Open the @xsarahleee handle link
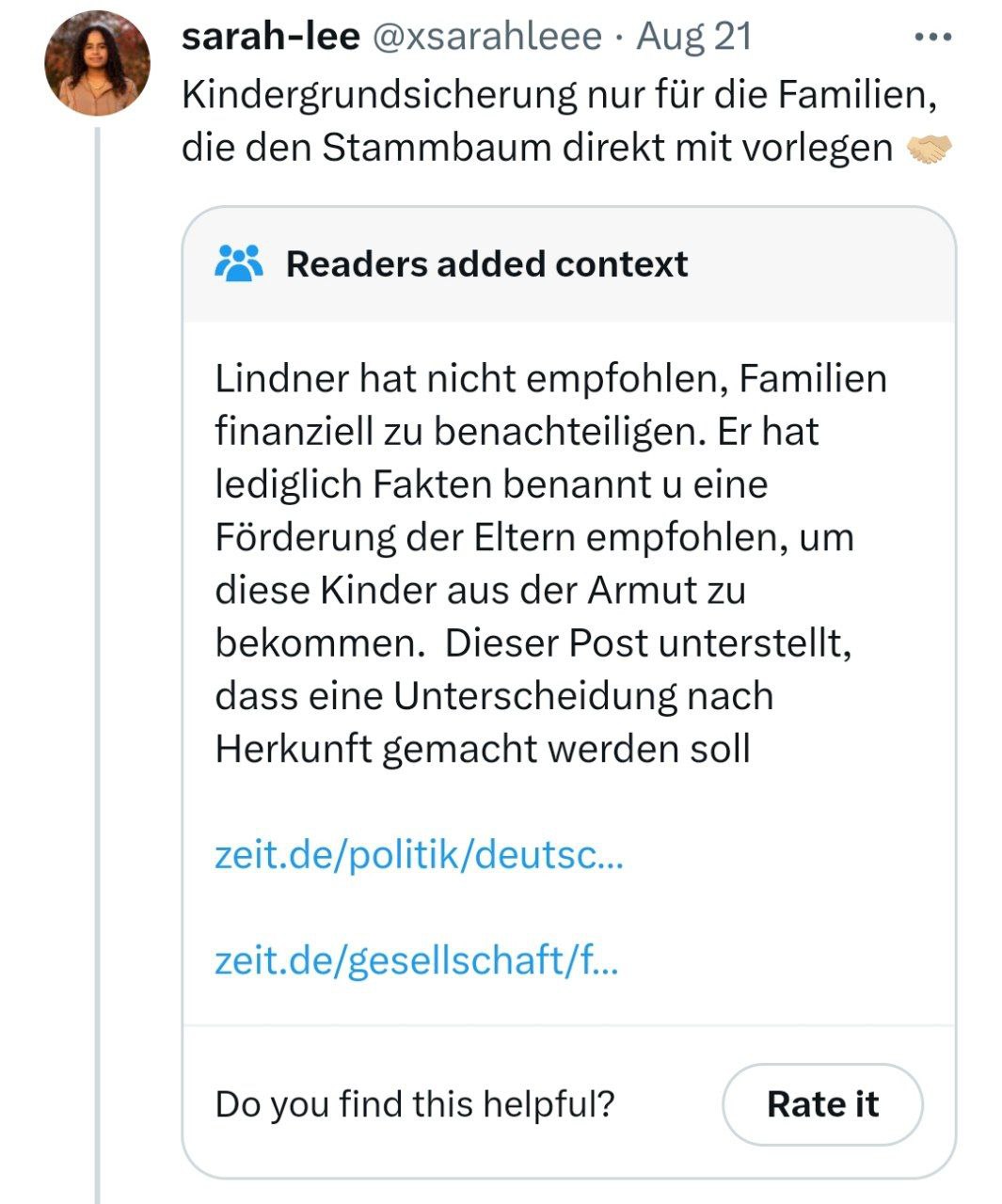The height and width of the screenshot is (1204, 1002). (487, 37)
